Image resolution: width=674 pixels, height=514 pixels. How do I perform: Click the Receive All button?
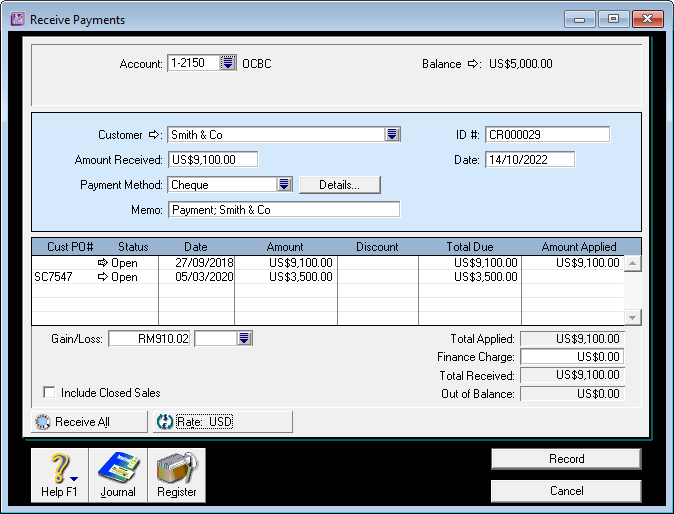pos(90,422)
